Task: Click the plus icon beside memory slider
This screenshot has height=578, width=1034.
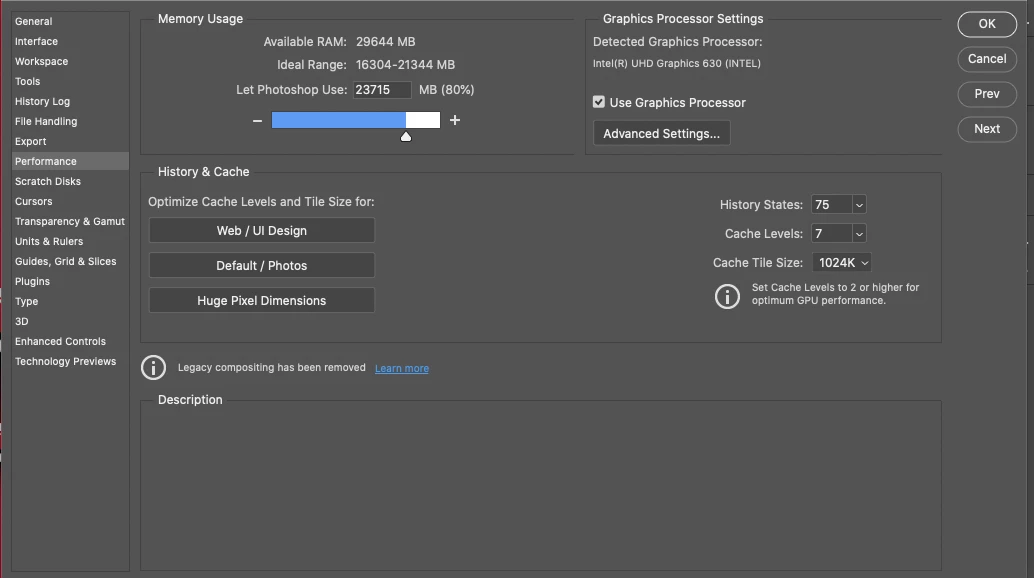Action: click(455, 120)
